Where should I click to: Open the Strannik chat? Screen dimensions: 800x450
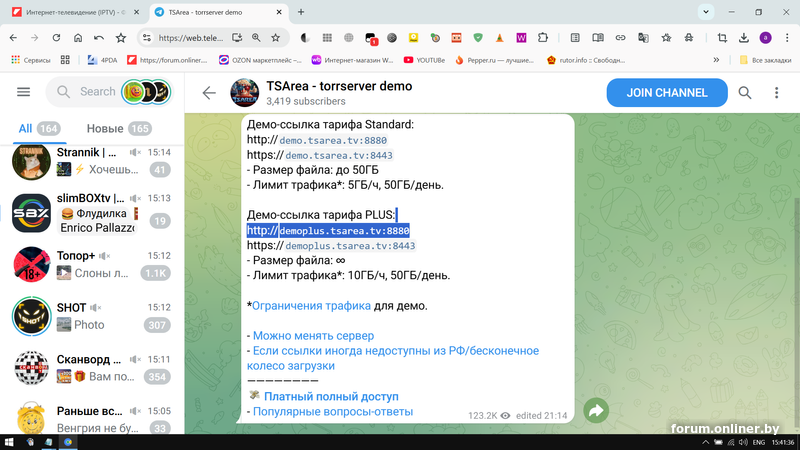pos(92,161)
